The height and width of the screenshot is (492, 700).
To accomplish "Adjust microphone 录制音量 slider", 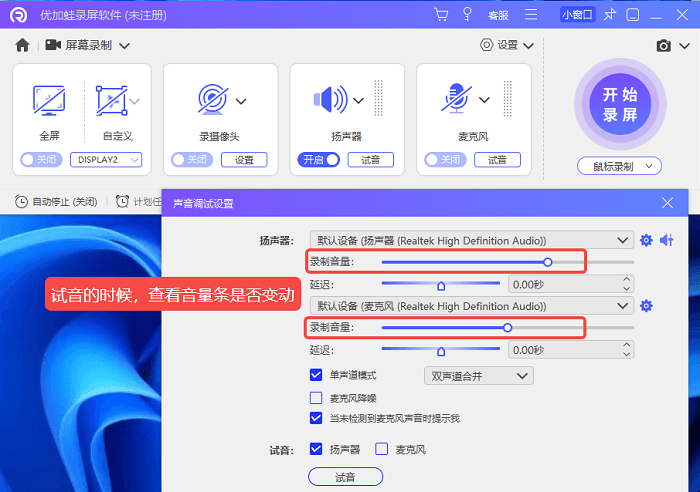I will [x=508, y=328].
